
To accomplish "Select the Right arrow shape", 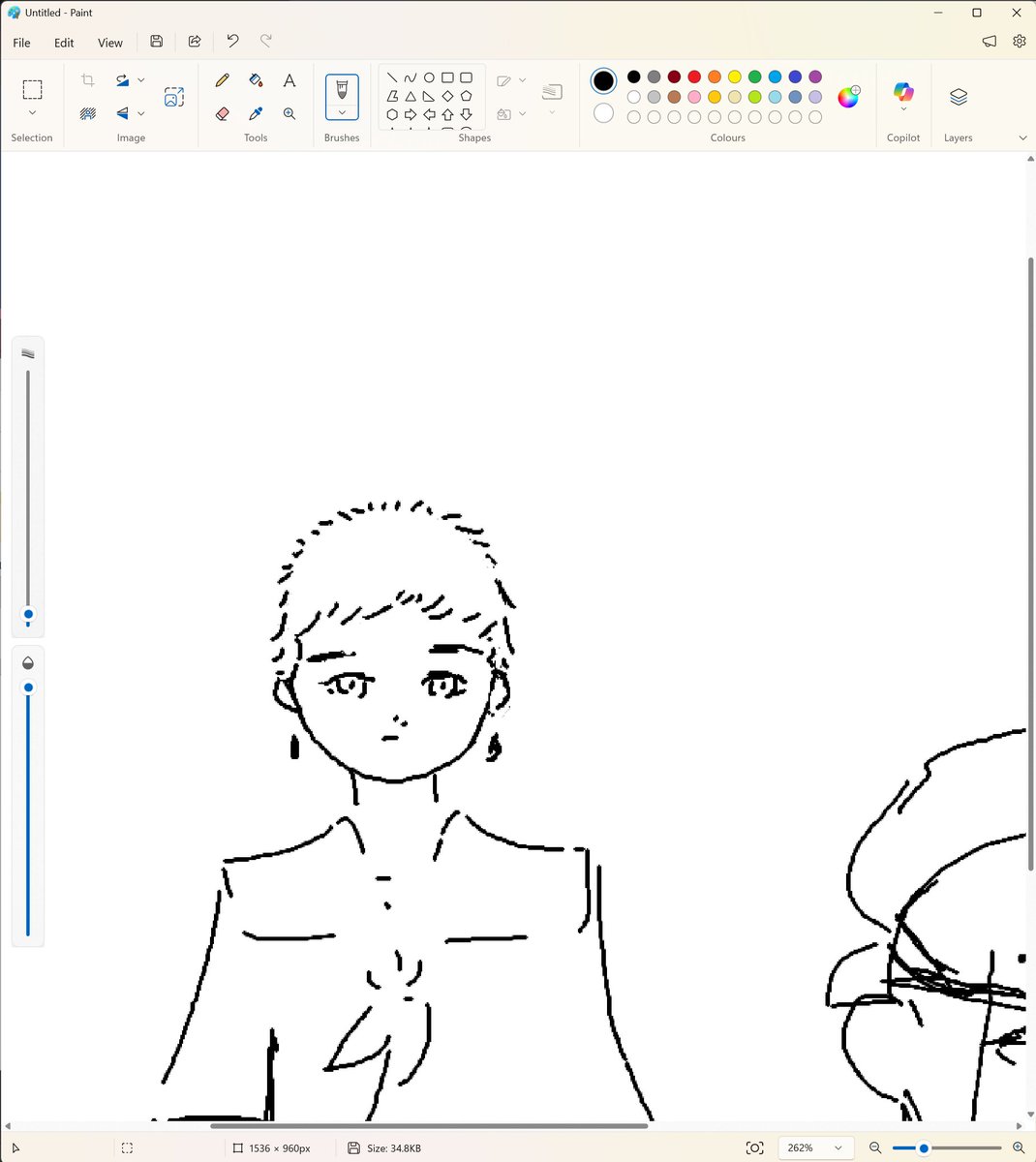I will coord(411,114).
